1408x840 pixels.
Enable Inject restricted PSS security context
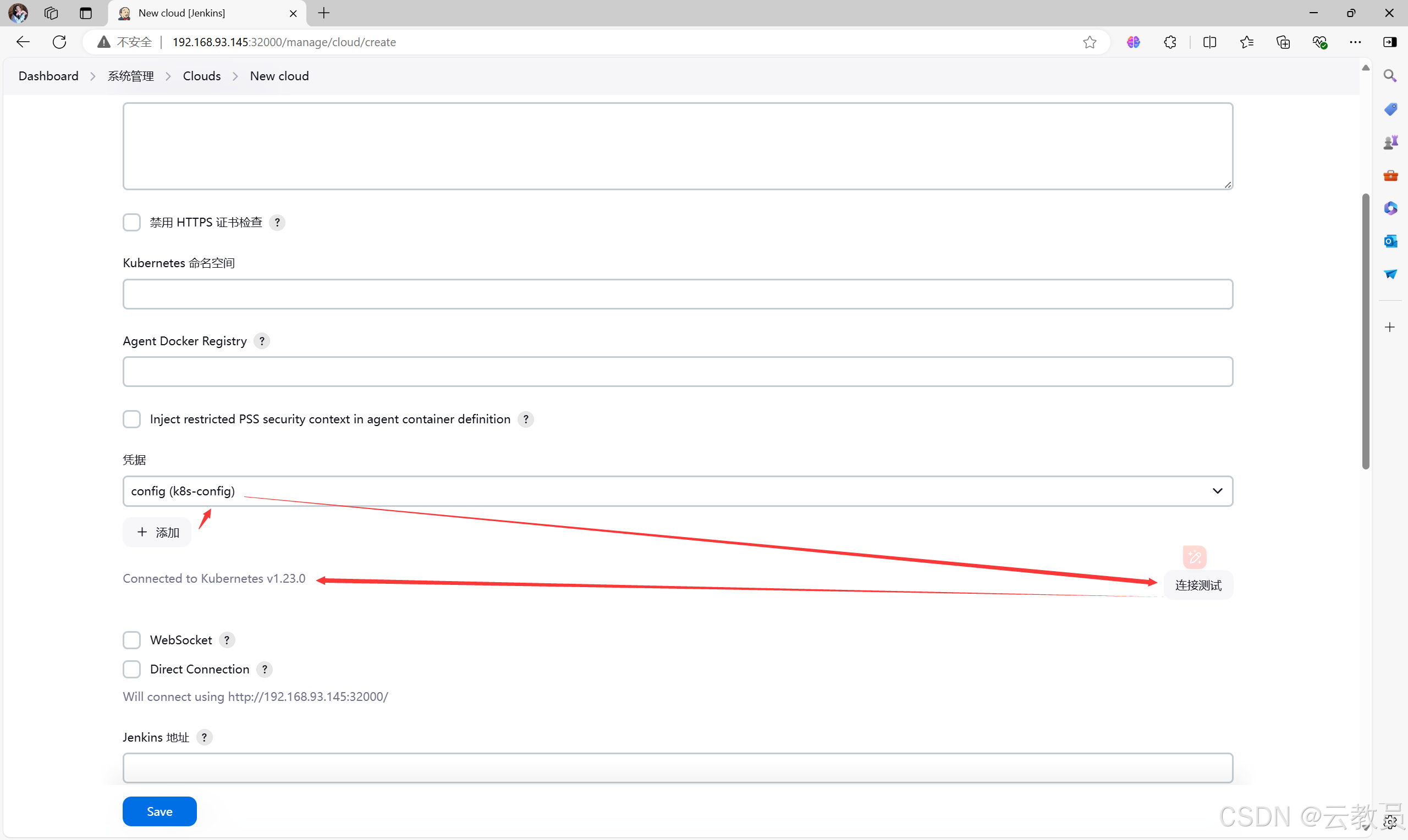click(x=132, y=419)
